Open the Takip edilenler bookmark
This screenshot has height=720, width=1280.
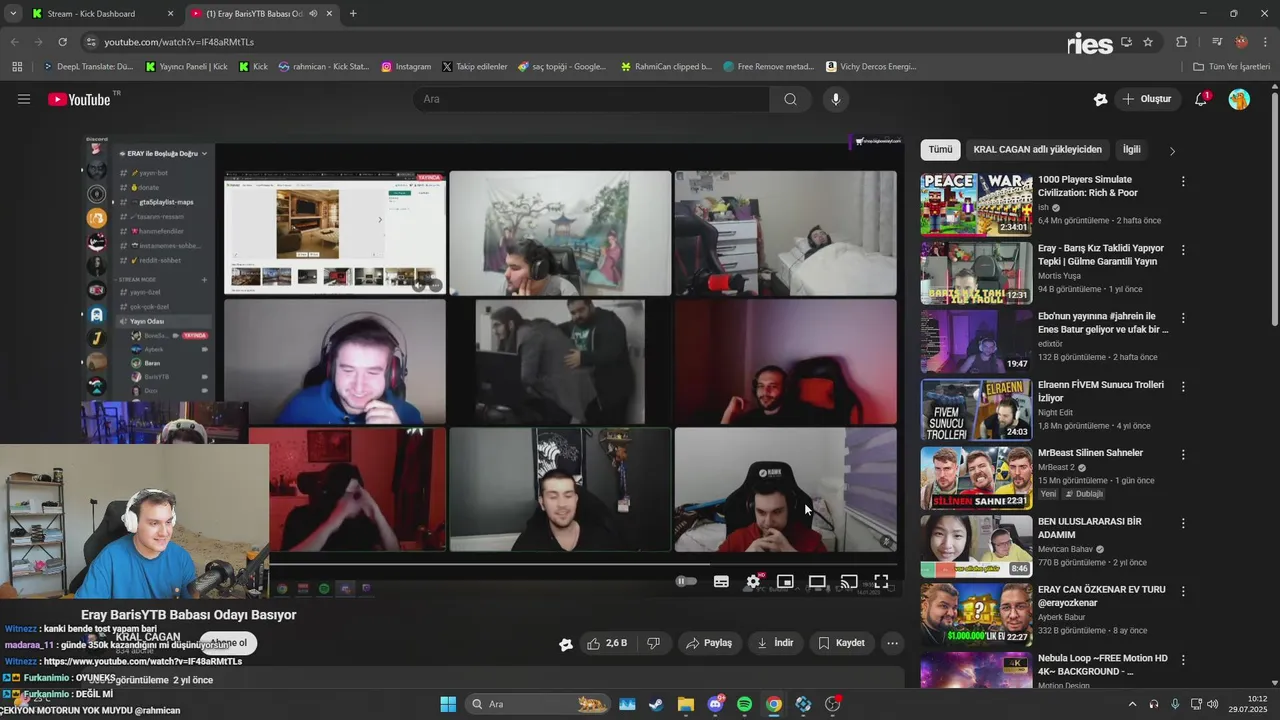474,67
